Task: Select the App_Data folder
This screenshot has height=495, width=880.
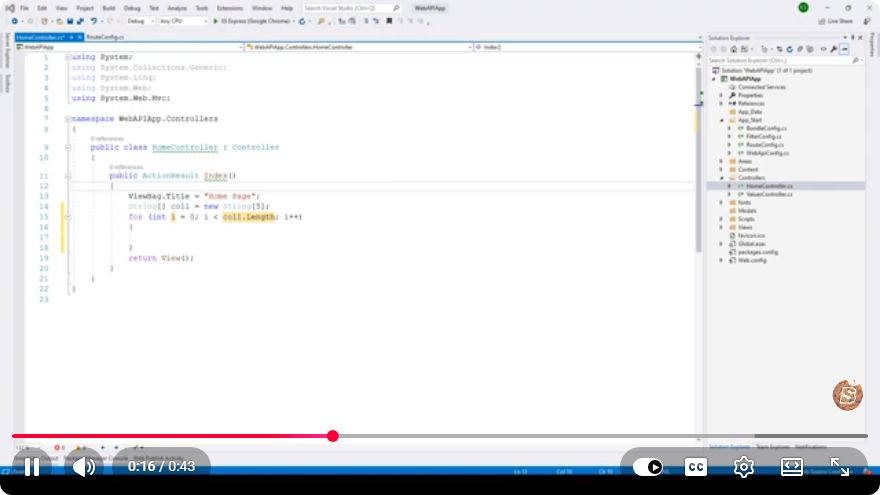Action: coord(750,112)
